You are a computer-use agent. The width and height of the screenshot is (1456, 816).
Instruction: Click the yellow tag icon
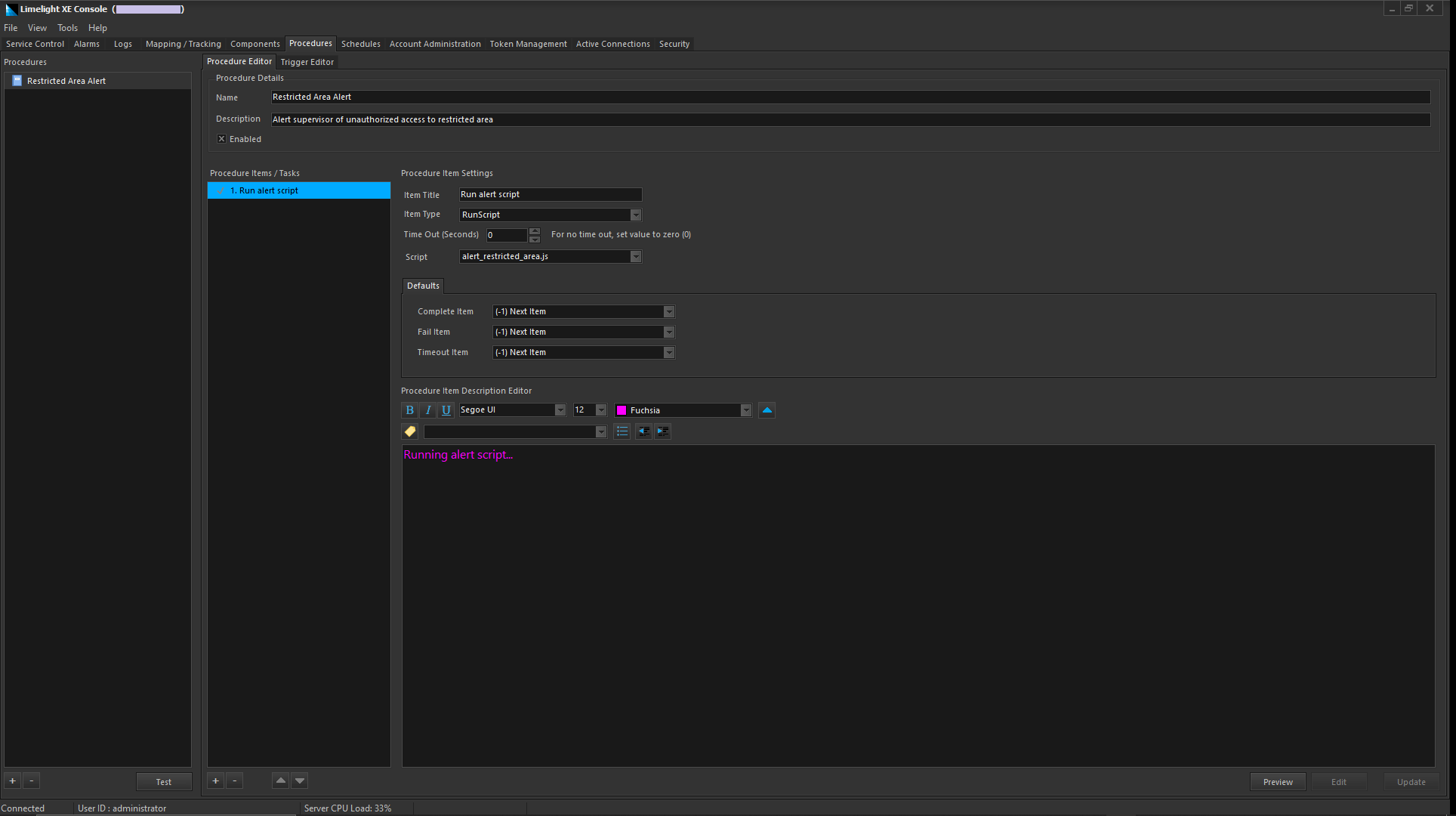coord(410,431)
